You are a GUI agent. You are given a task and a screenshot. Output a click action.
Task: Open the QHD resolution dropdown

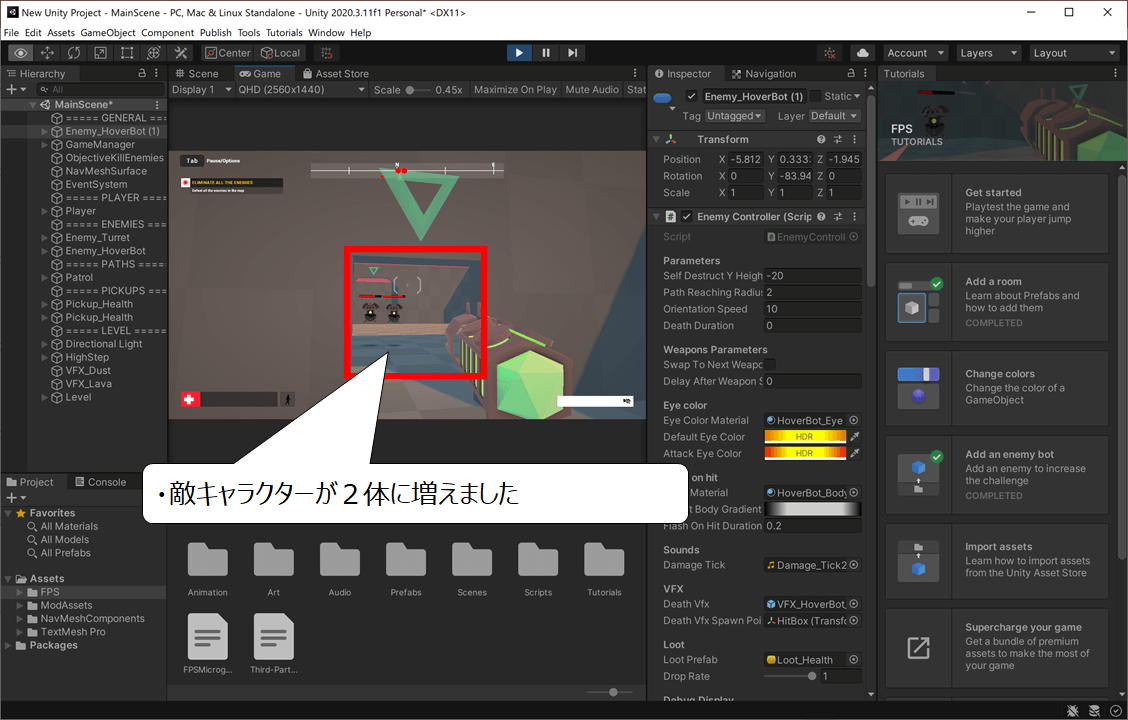pos(302,90)
